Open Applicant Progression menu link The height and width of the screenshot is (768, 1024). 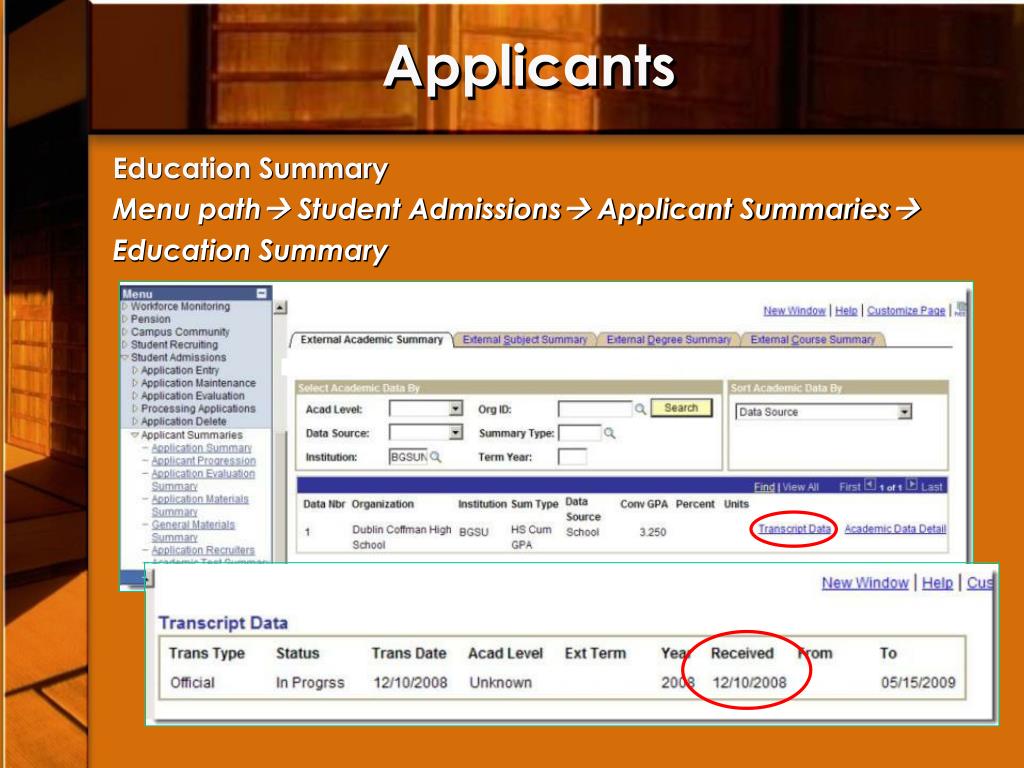[203, 461]
